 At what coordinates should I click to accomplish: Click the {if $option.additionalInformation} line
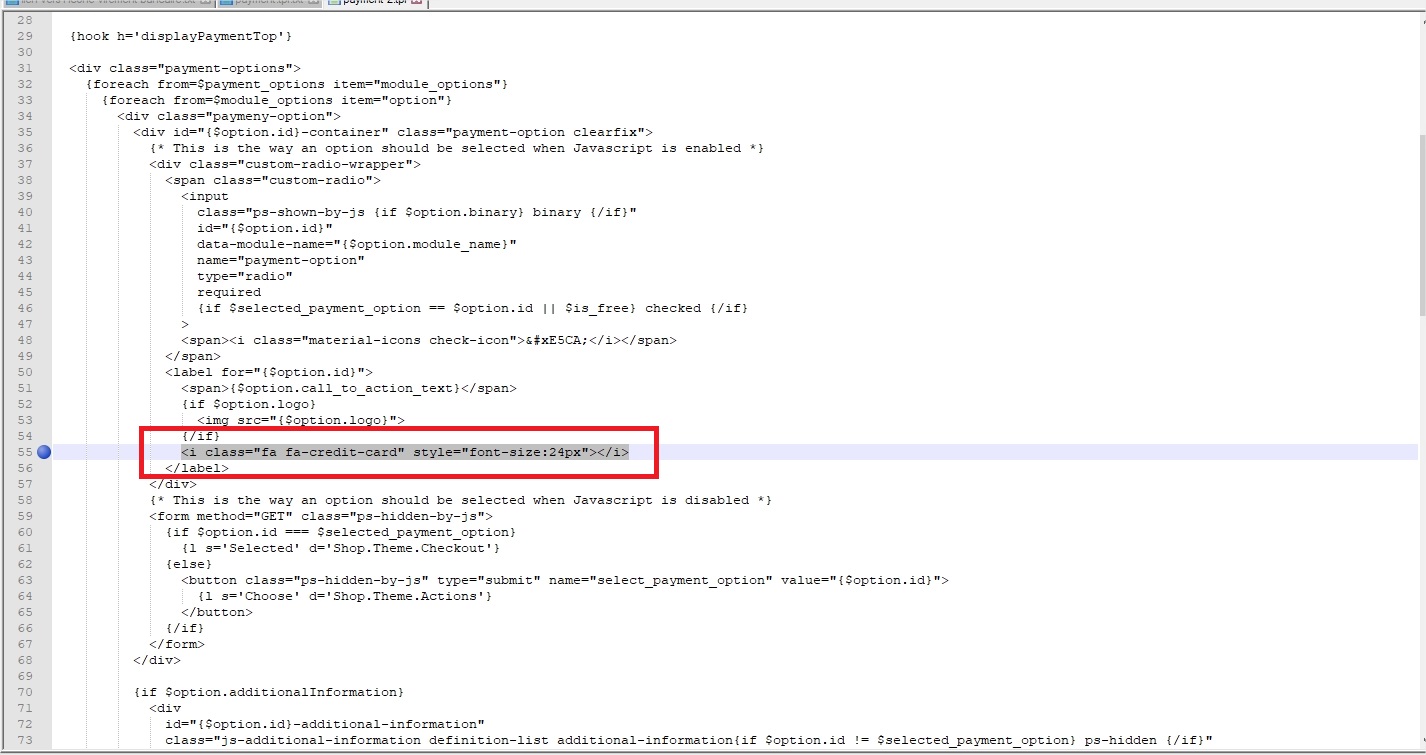(x=269, y=692)
